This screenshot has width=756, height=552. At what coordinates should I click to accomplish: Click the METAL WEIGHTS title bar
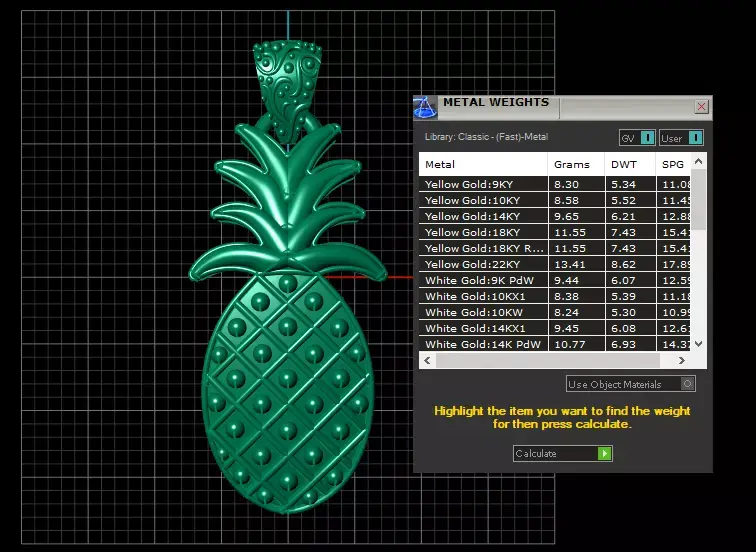pos(563,107)
